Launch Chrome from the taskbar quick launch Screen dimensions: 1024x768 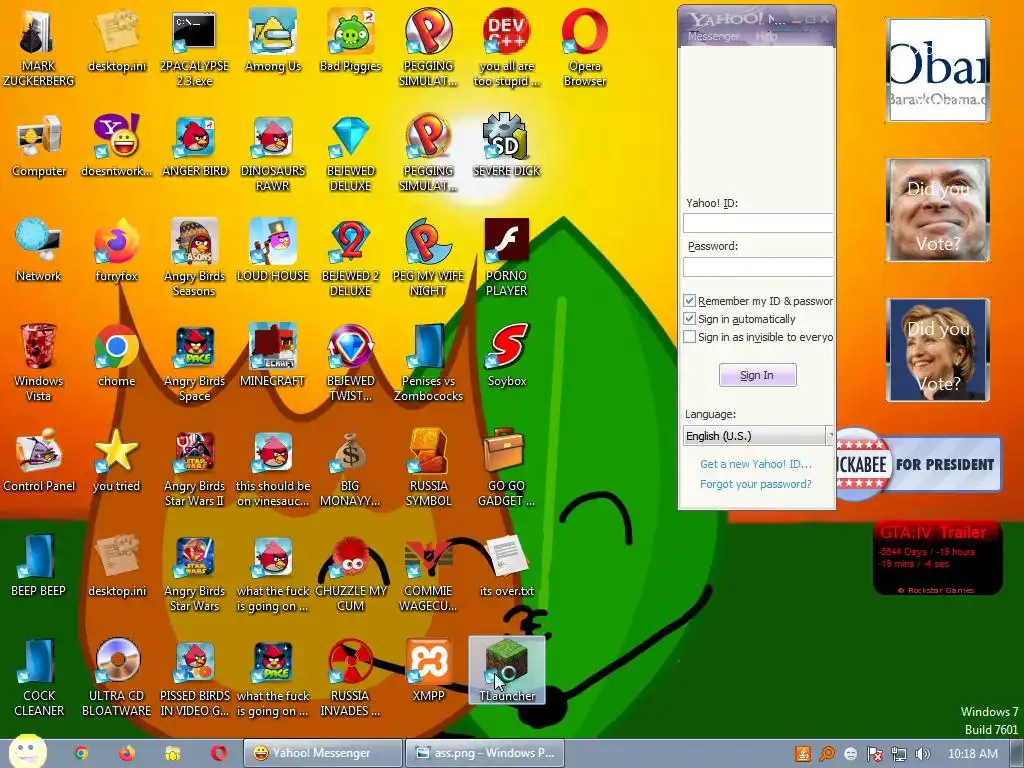point(81,753)
